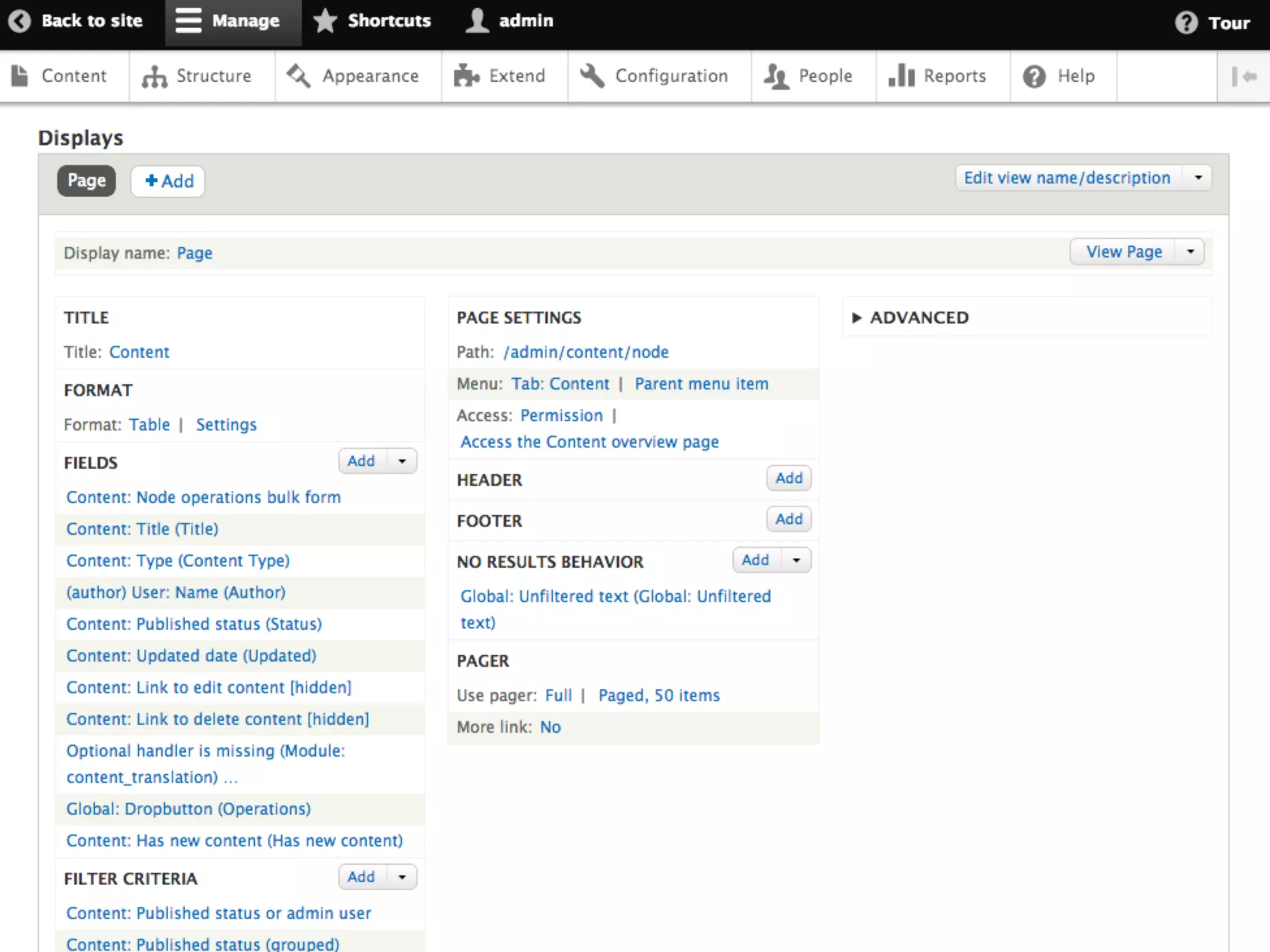Select the Page display tab
The width and height of the screenshot is (1270, 952).
(x=86, y=181)
